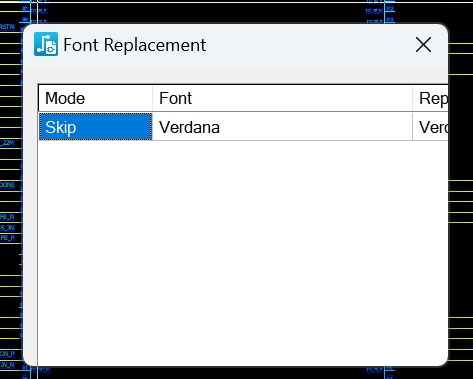Select the FB_P net label in schematic
The width and height of the screenshot is (473, 379).
[7, 238]
